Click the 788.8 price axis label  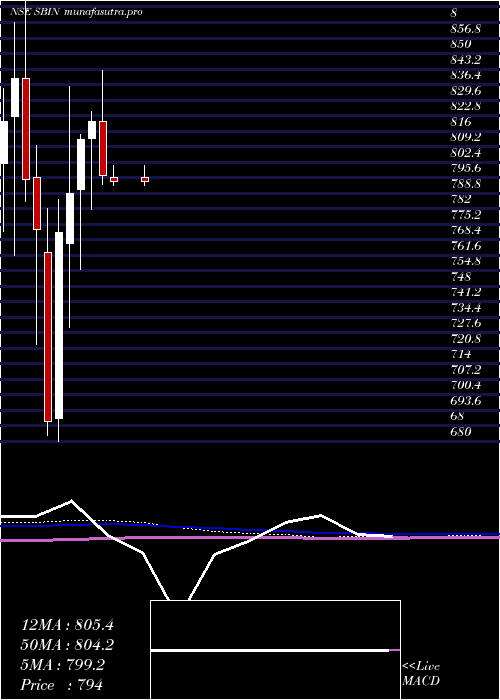tap(465, 183)
